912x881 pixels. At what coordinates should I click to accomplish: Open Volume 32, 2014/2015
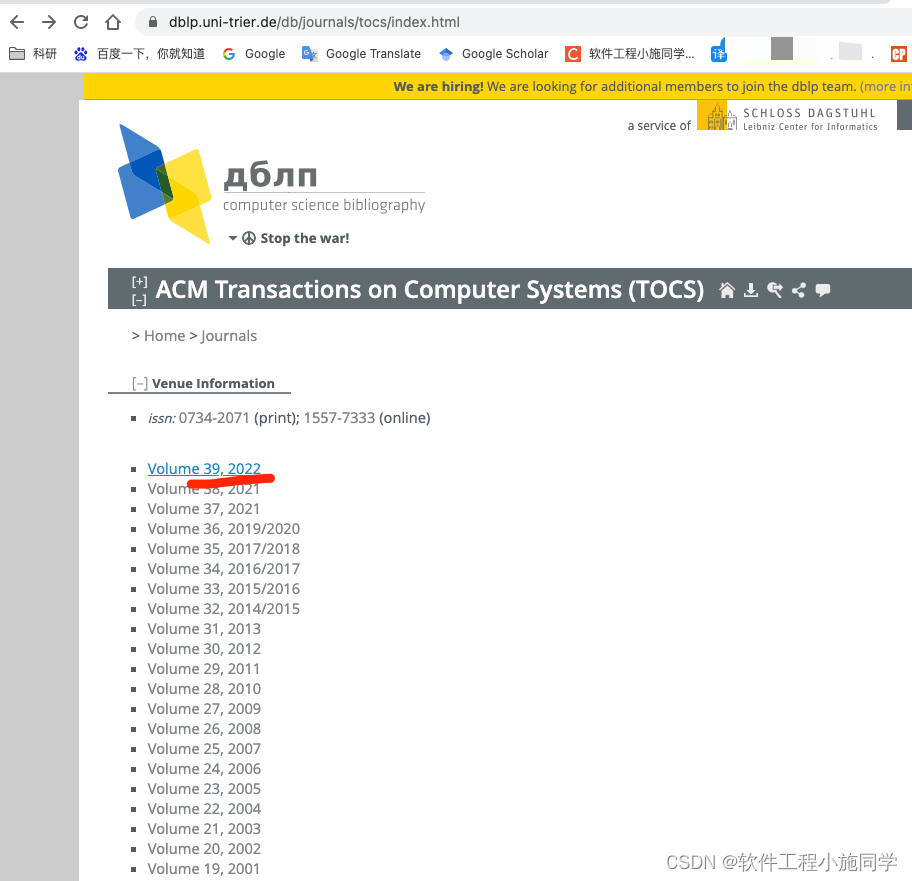point(224,609)
